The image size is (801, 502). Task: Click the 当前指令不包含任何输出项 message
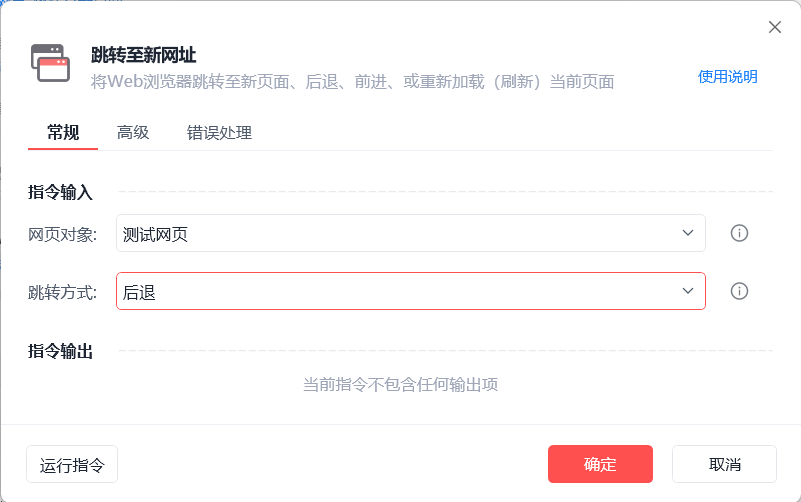[x=400, y=384]
